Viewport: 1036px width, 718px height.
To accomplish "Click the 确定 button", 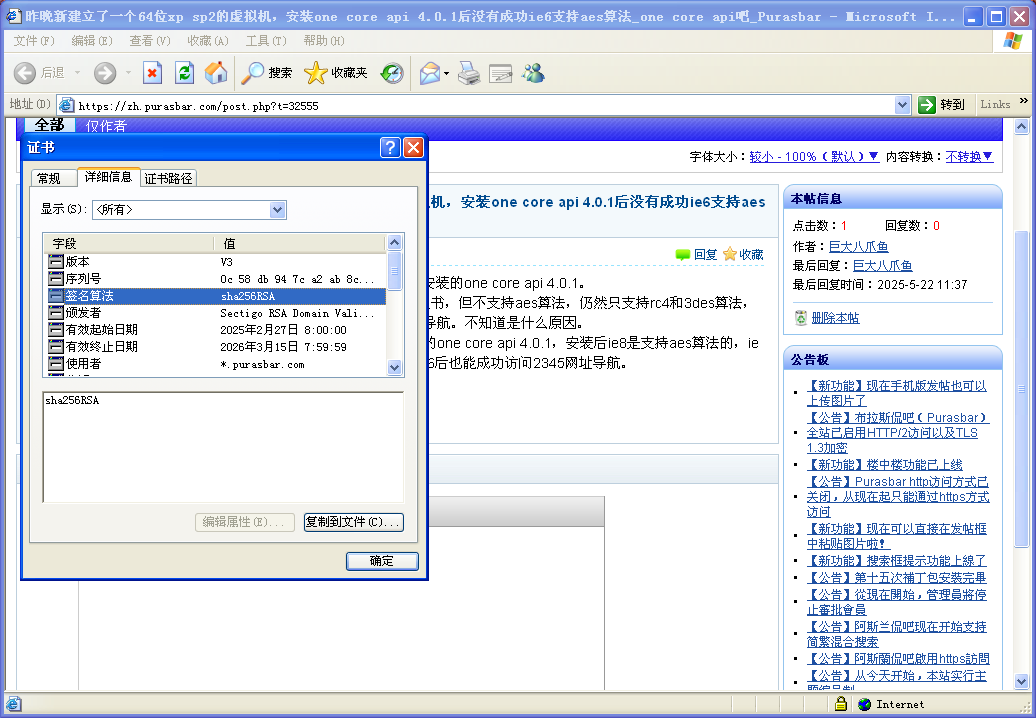I will click(382, 561).
